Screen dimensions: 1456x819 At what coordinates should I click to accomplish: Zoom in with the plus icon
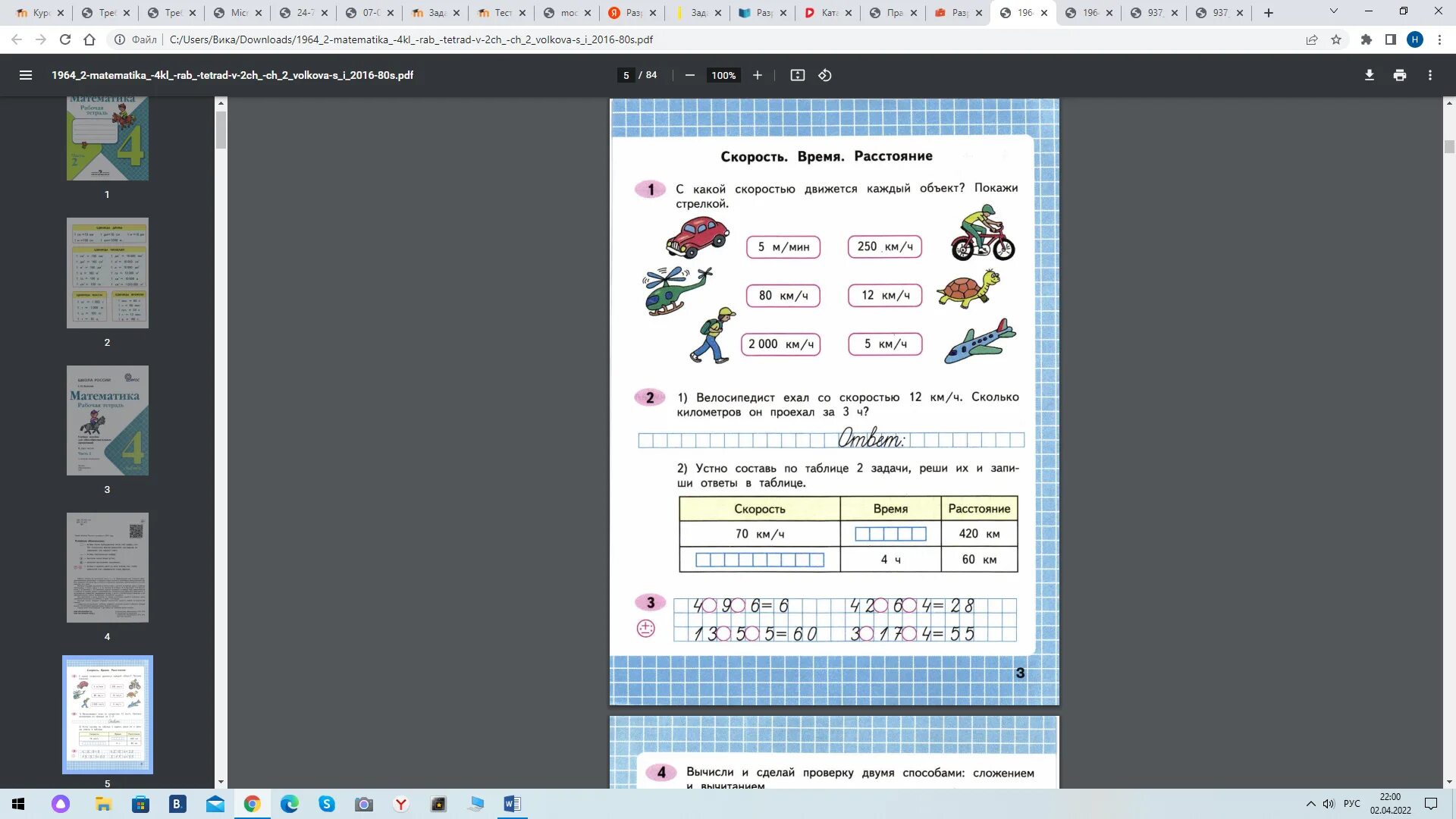(x=757, y=75)
